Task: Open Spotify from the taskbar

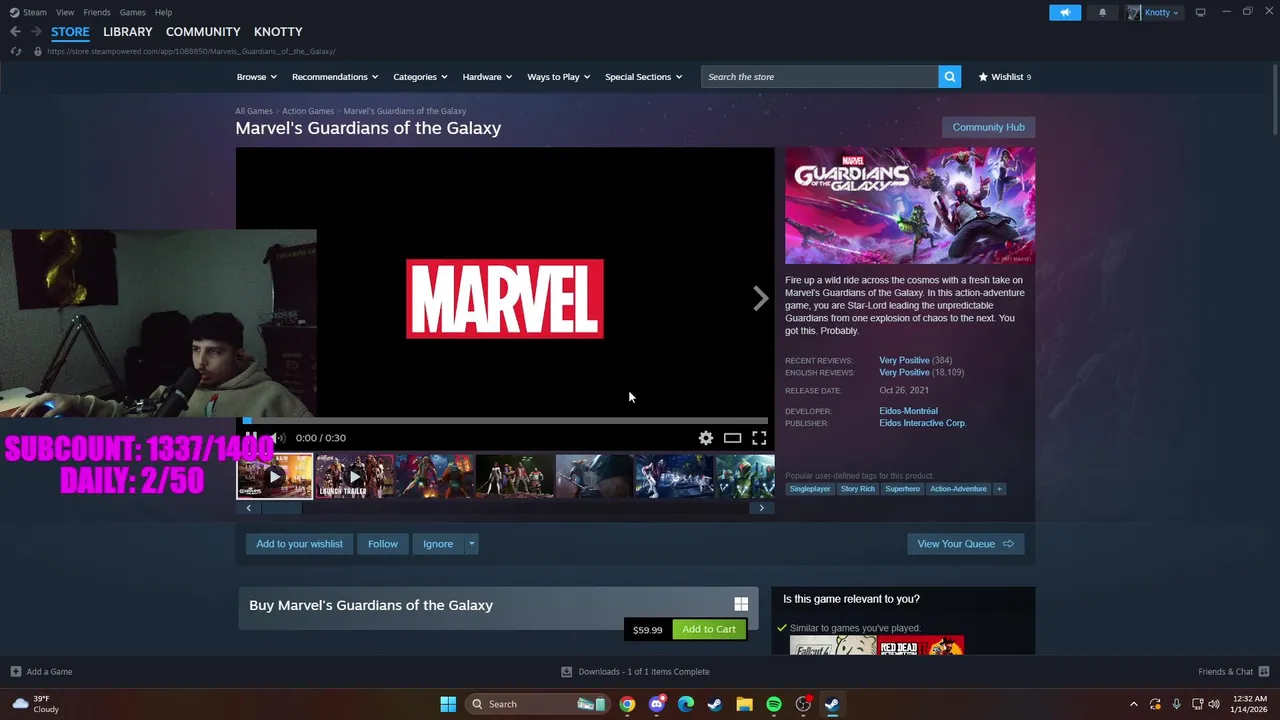Action: pos(774,704)
